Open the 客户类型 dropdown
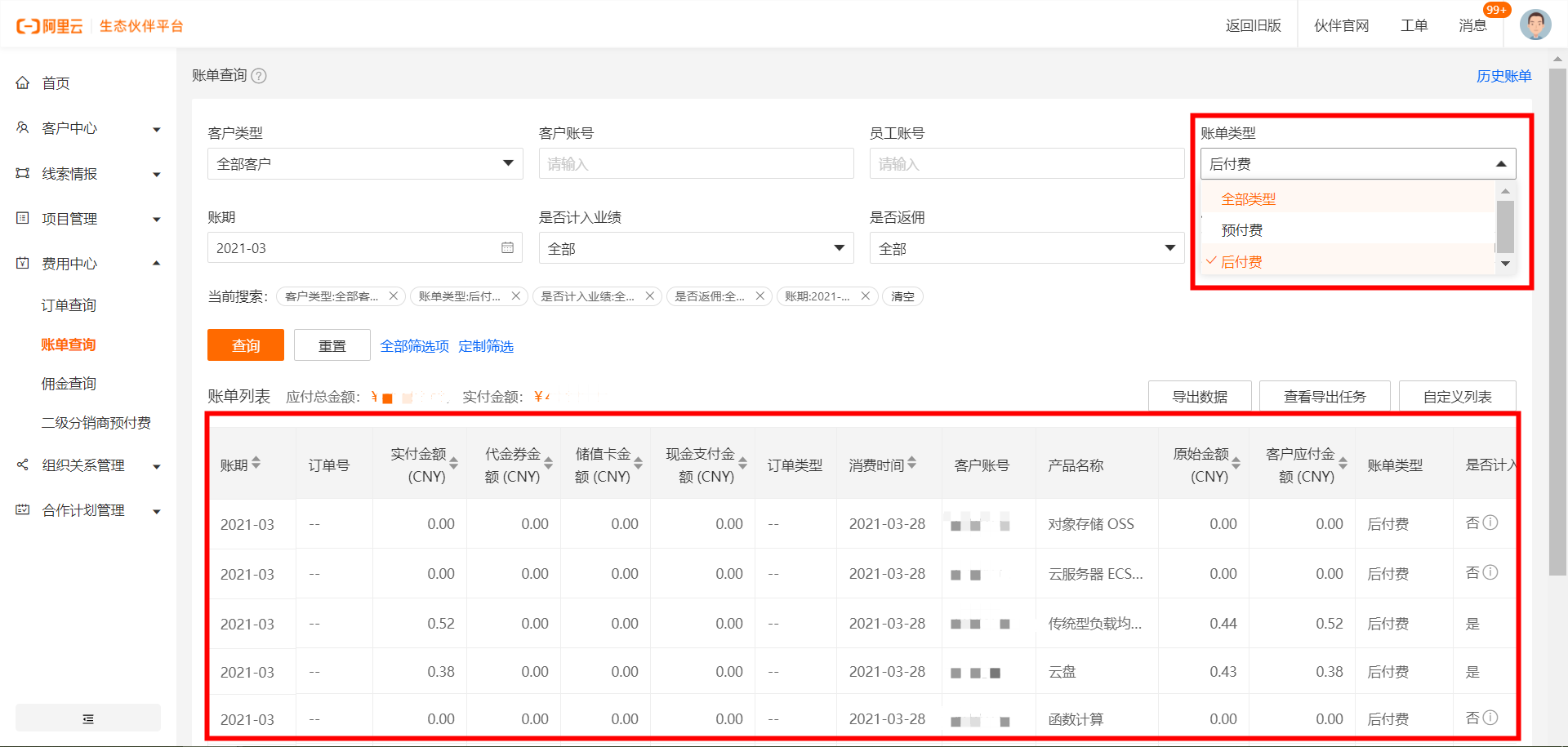1568x747 pixels. click(365, 163)
